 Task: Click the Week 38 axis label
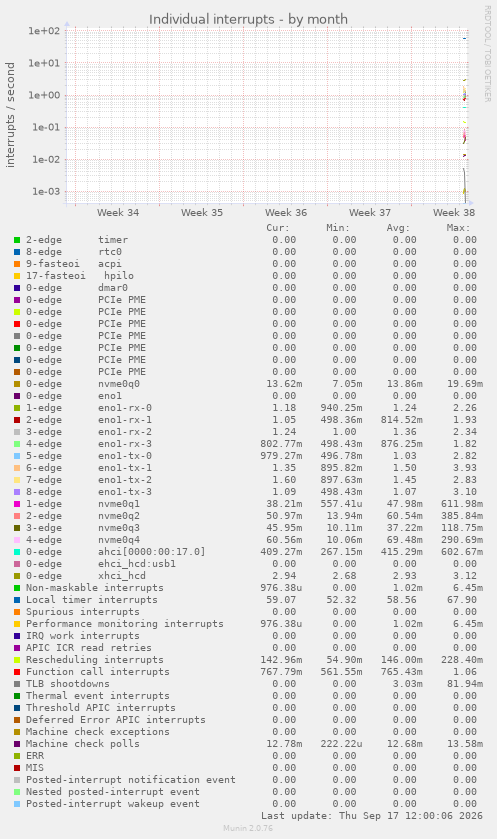(454, 212)
